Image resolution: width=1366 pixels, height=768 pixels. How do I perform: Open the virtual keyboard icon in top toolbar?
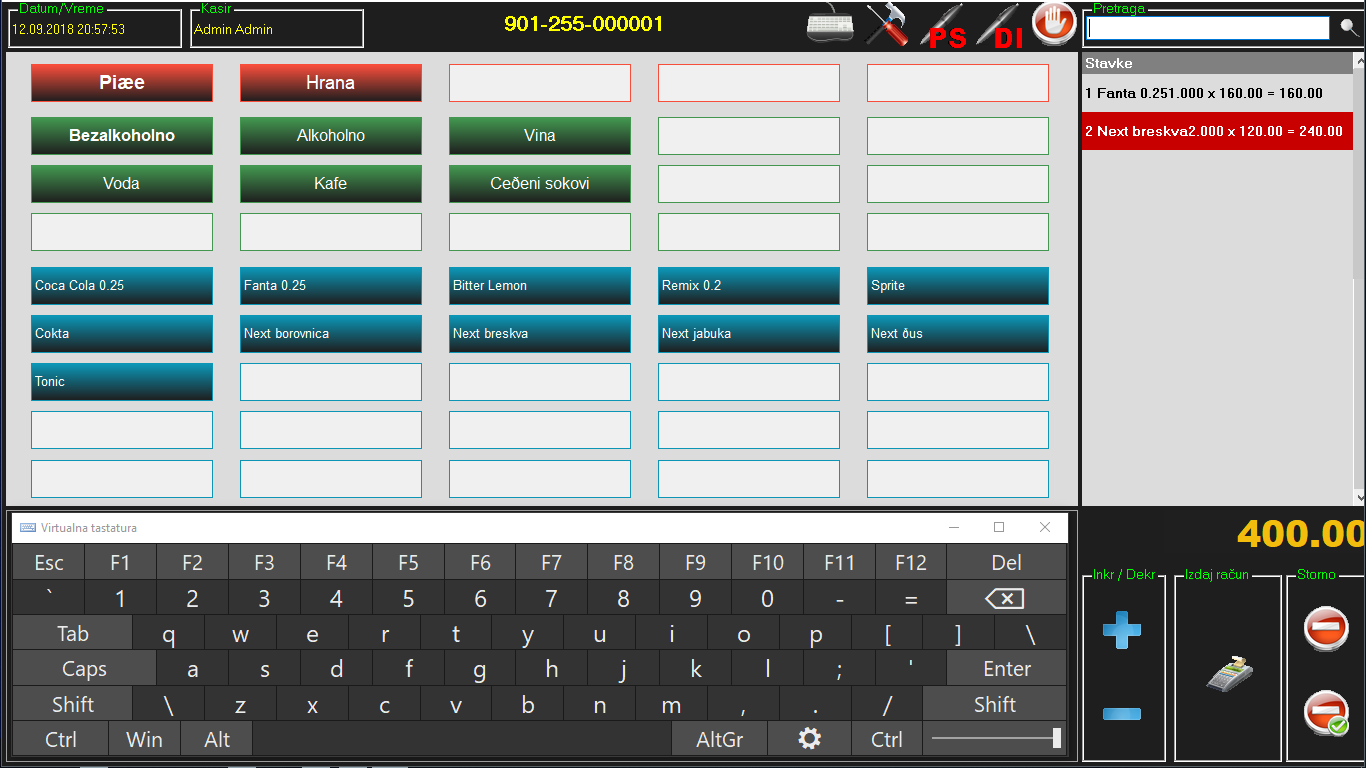click(831, 26)
